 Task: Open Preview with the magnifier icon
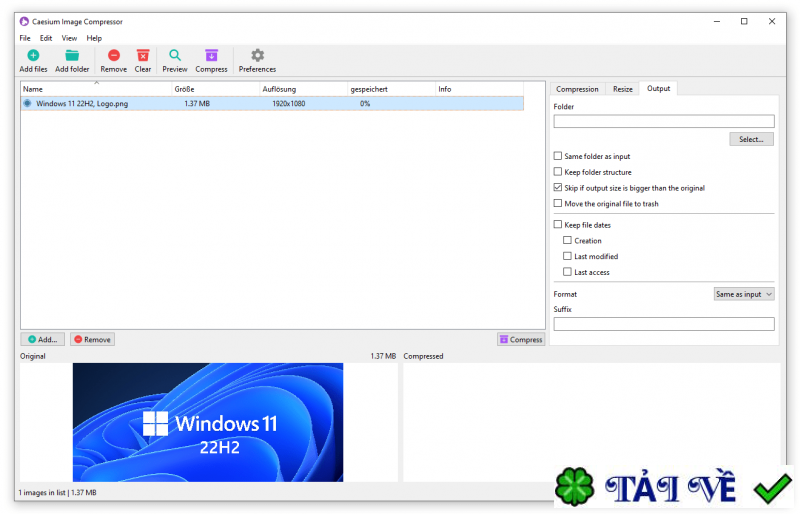(175, 56)
